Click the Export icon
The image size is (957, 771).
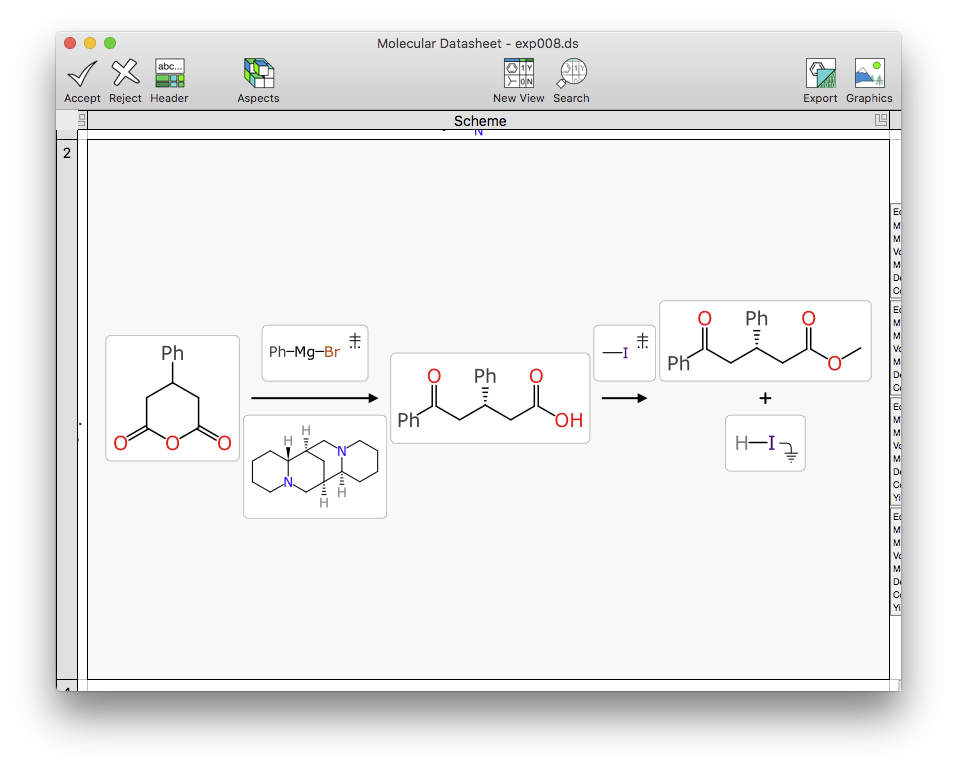(820, 73)
